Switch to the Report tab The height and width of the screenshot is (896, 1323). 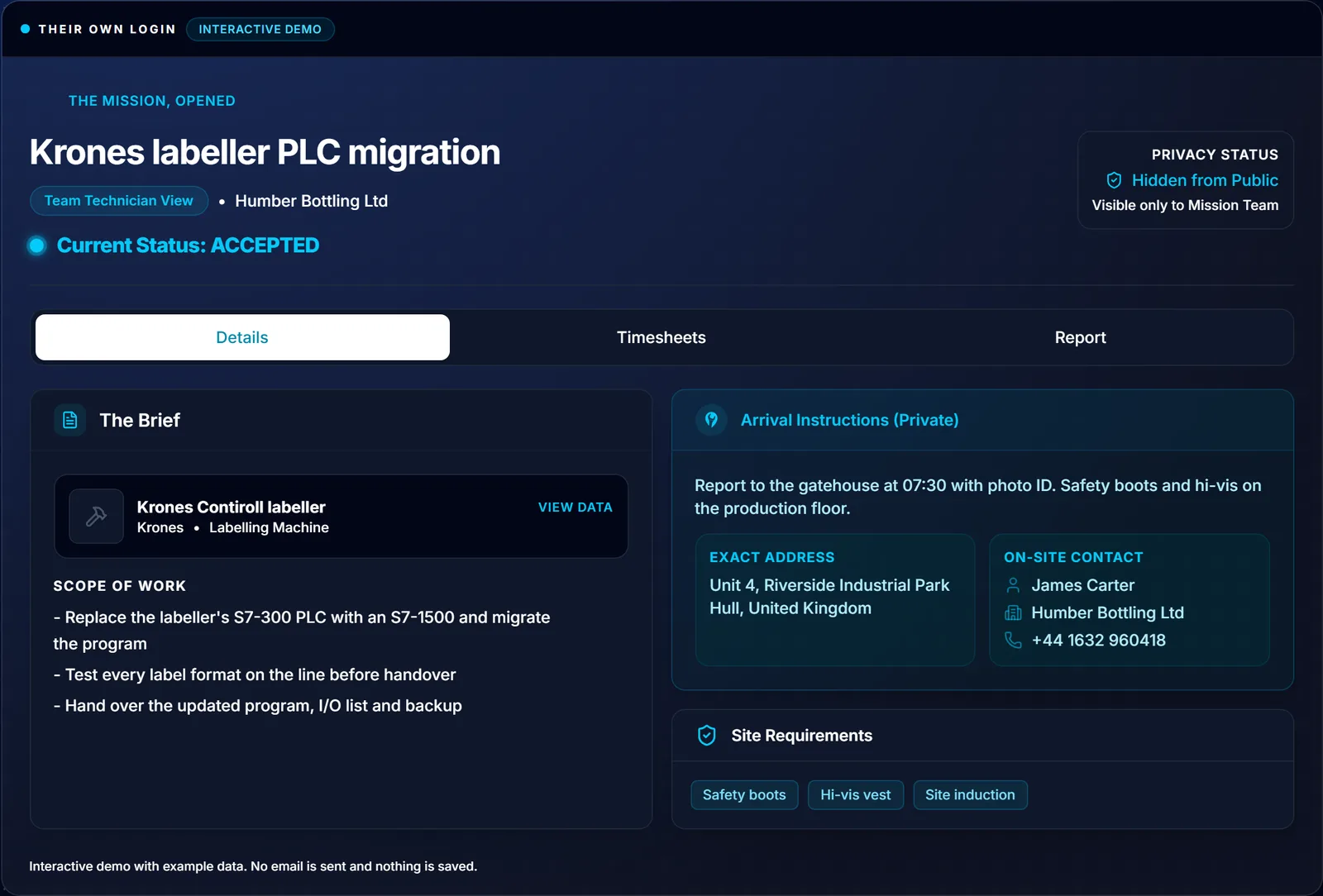click(x=1080, y=337)
